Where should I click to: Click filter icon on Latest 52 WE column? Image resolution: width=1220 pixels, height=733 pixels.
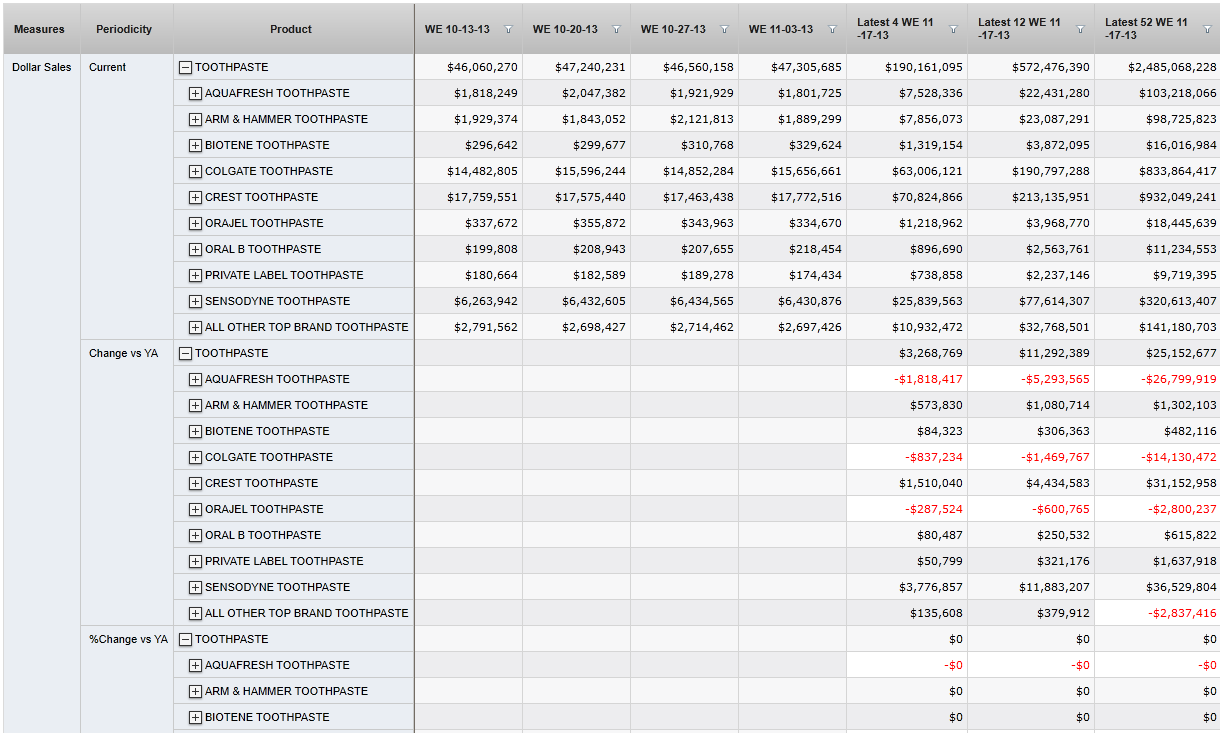1207,30
